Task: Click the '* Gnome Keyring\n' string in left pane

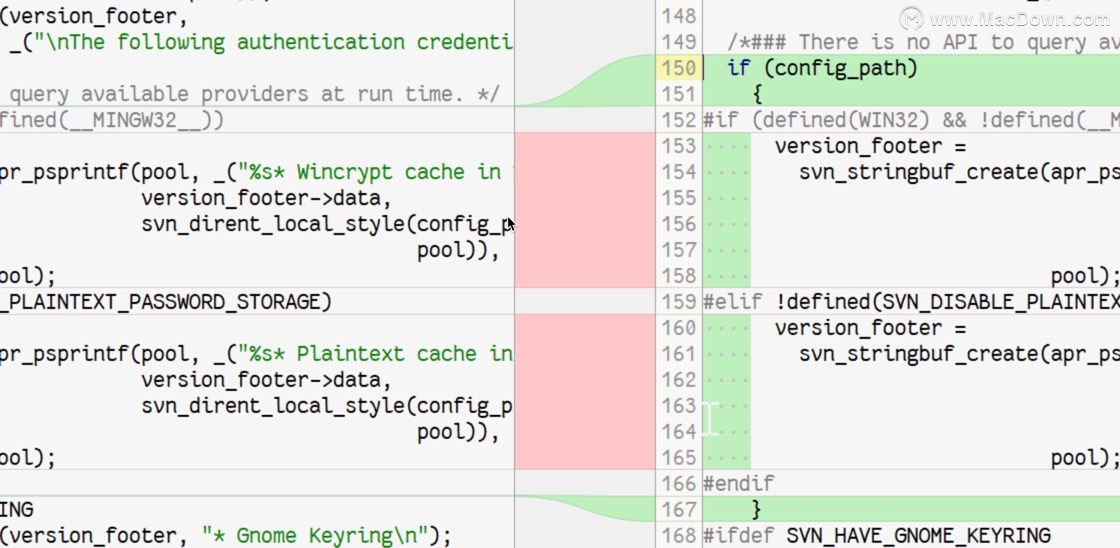Action: pos(315,535)
